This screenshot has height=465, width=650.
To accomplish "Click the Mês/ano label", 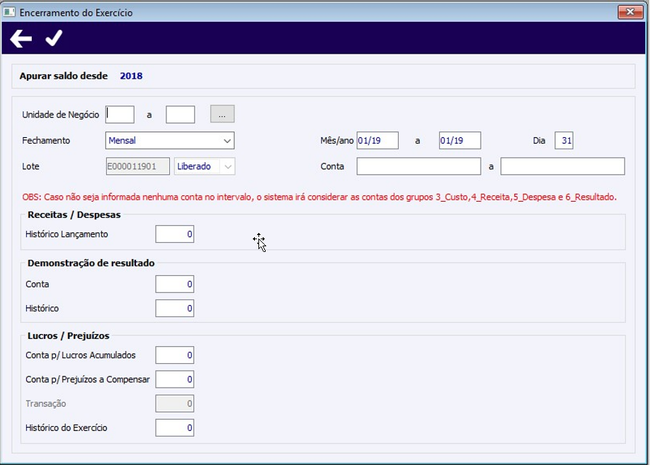I will [x=337, y=140].
